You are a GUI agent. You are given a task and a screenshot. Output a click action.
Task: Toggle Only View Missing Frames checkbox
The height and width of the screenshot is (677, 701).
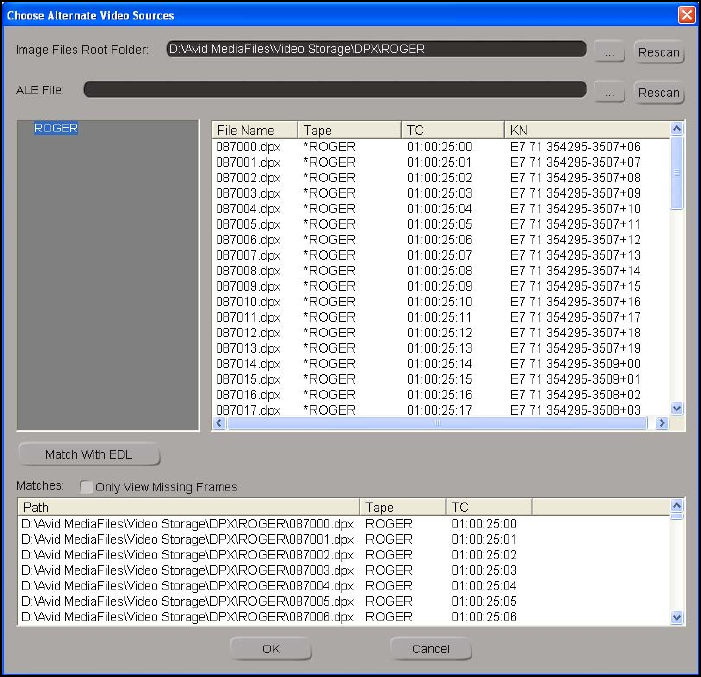(x=86, y=487)
